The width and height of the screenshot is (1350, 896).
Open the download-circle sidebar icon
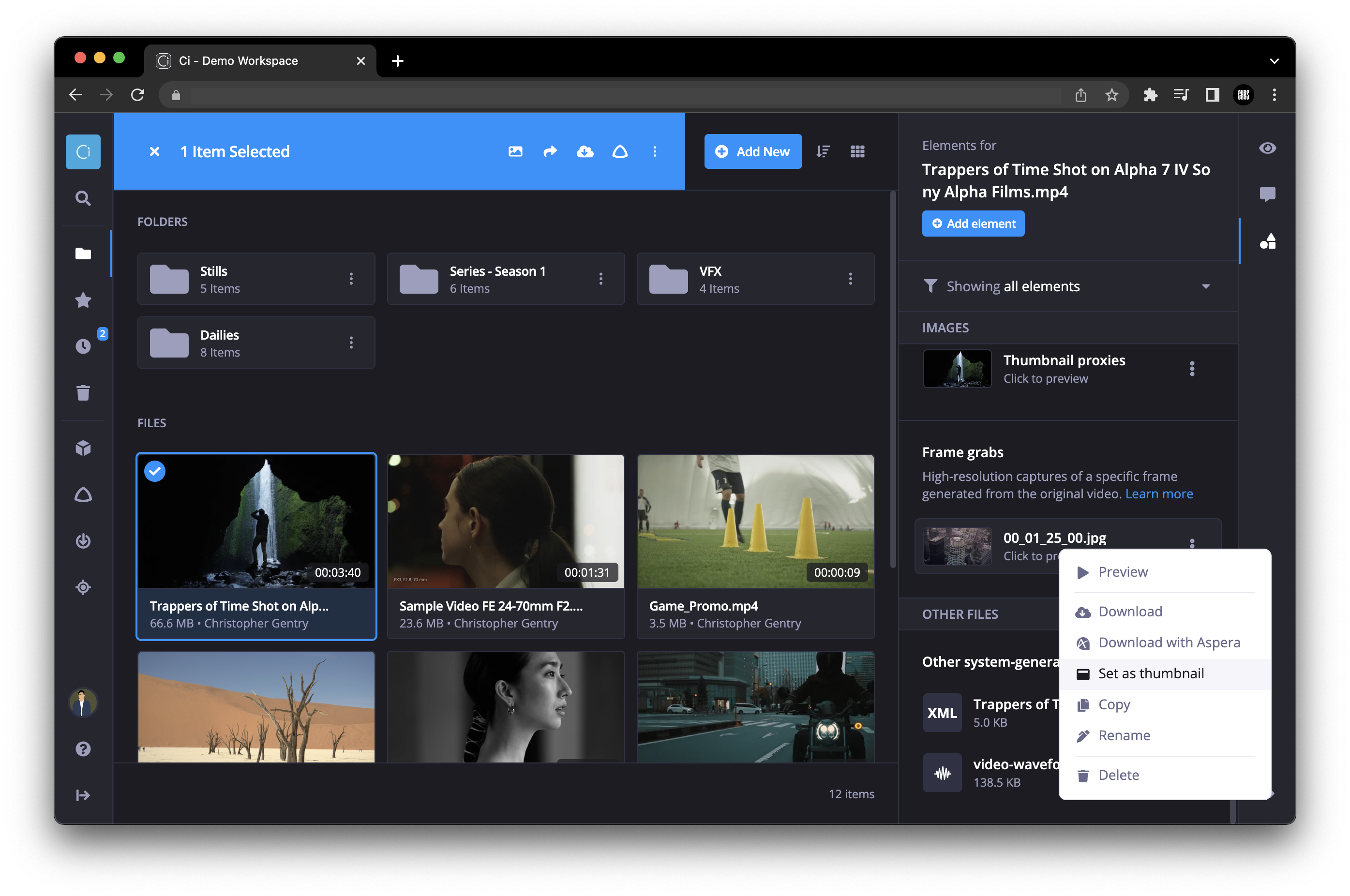tap(83, 540)
